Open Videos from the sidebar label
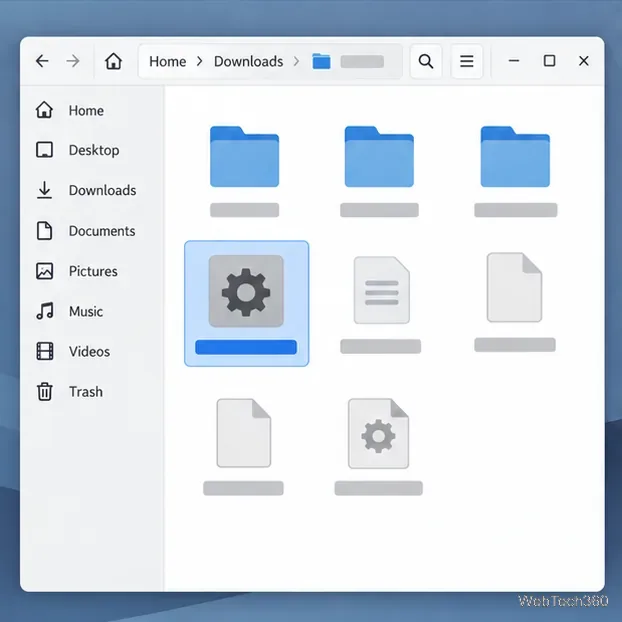 click(89, 351)
